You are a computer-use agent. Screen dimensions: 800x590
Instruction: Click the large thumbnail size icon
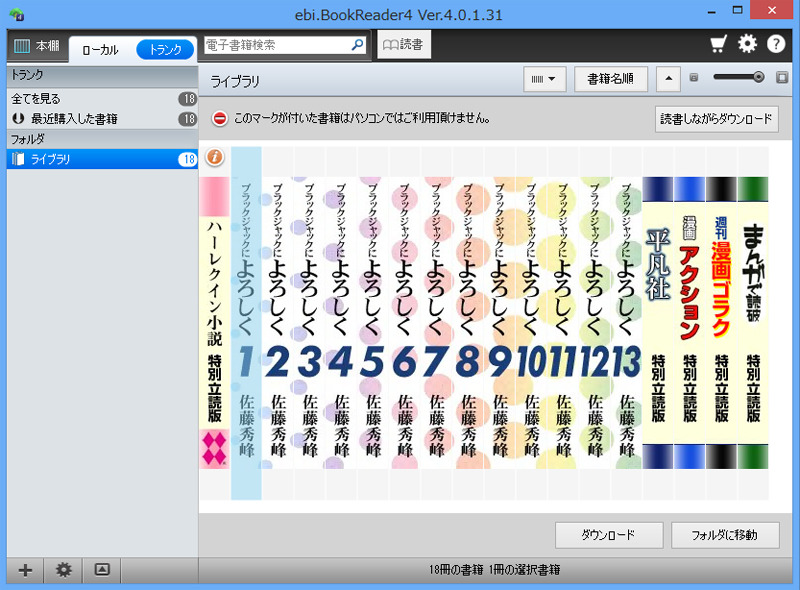click(782, 78)
